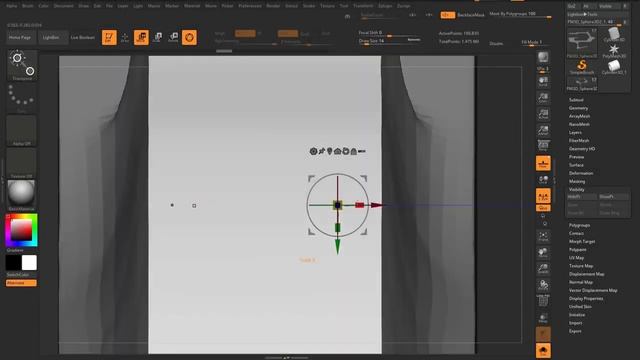
Task: Click the gizmo mesh-to-axis home icon
Action: [337, 151]
